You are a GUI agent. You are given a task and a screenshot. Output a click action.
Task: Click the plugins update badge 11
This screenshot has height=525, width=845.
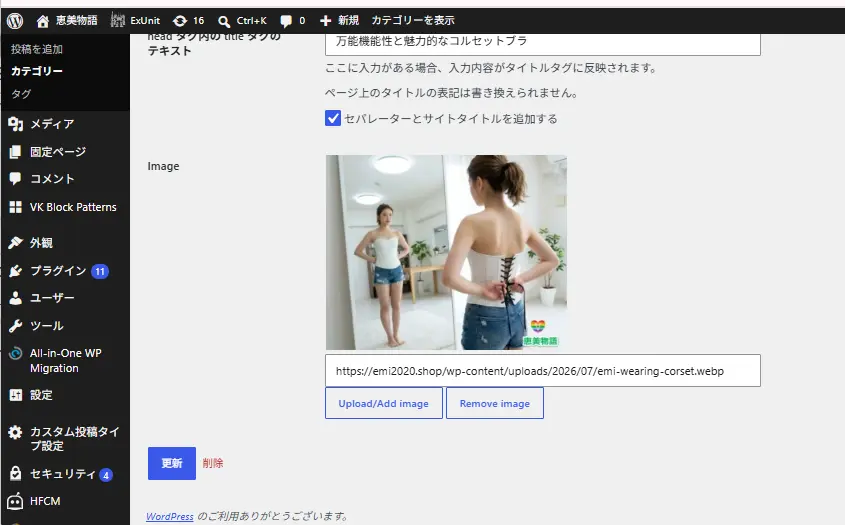(100, 272)
